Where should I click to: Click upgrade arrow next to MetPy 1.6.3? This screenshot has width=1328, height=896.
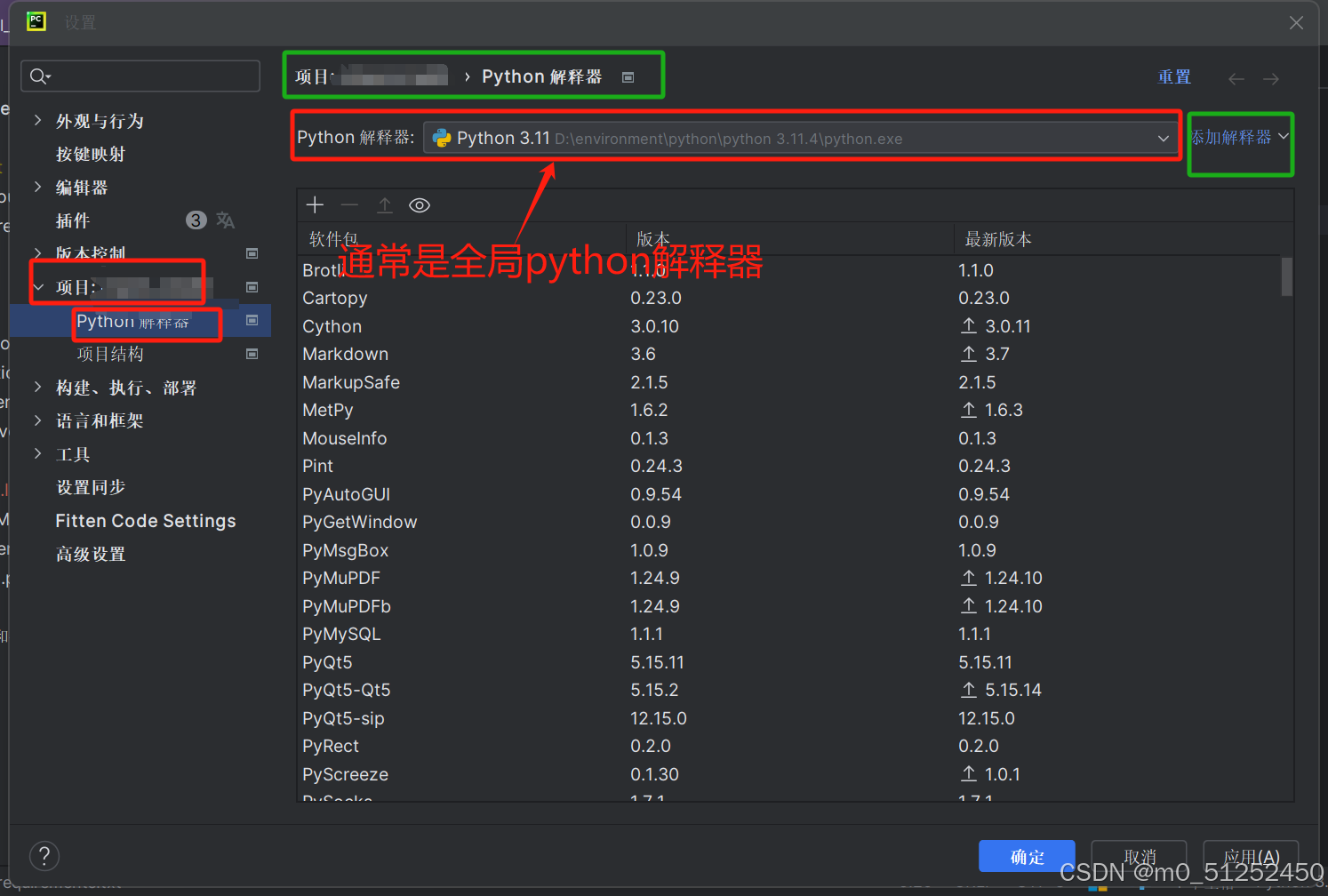tap(969, 410)
